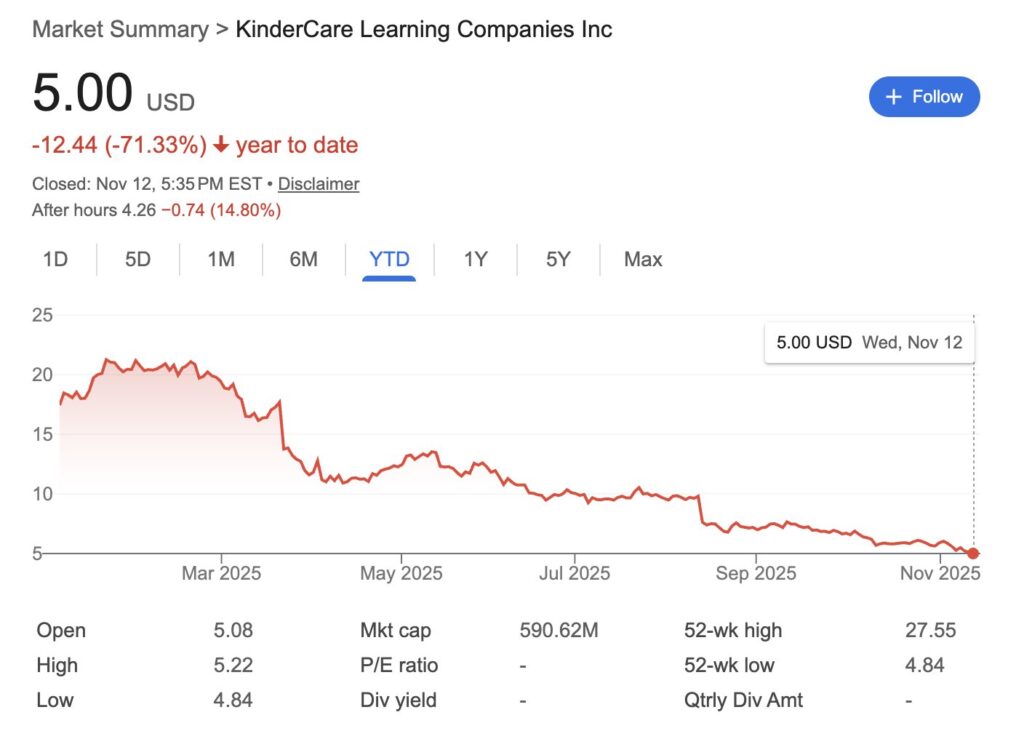Viewport: 1024px width, 739px height.
Task: Switch to the 5D chart view
Action: [x=137, y=259]
